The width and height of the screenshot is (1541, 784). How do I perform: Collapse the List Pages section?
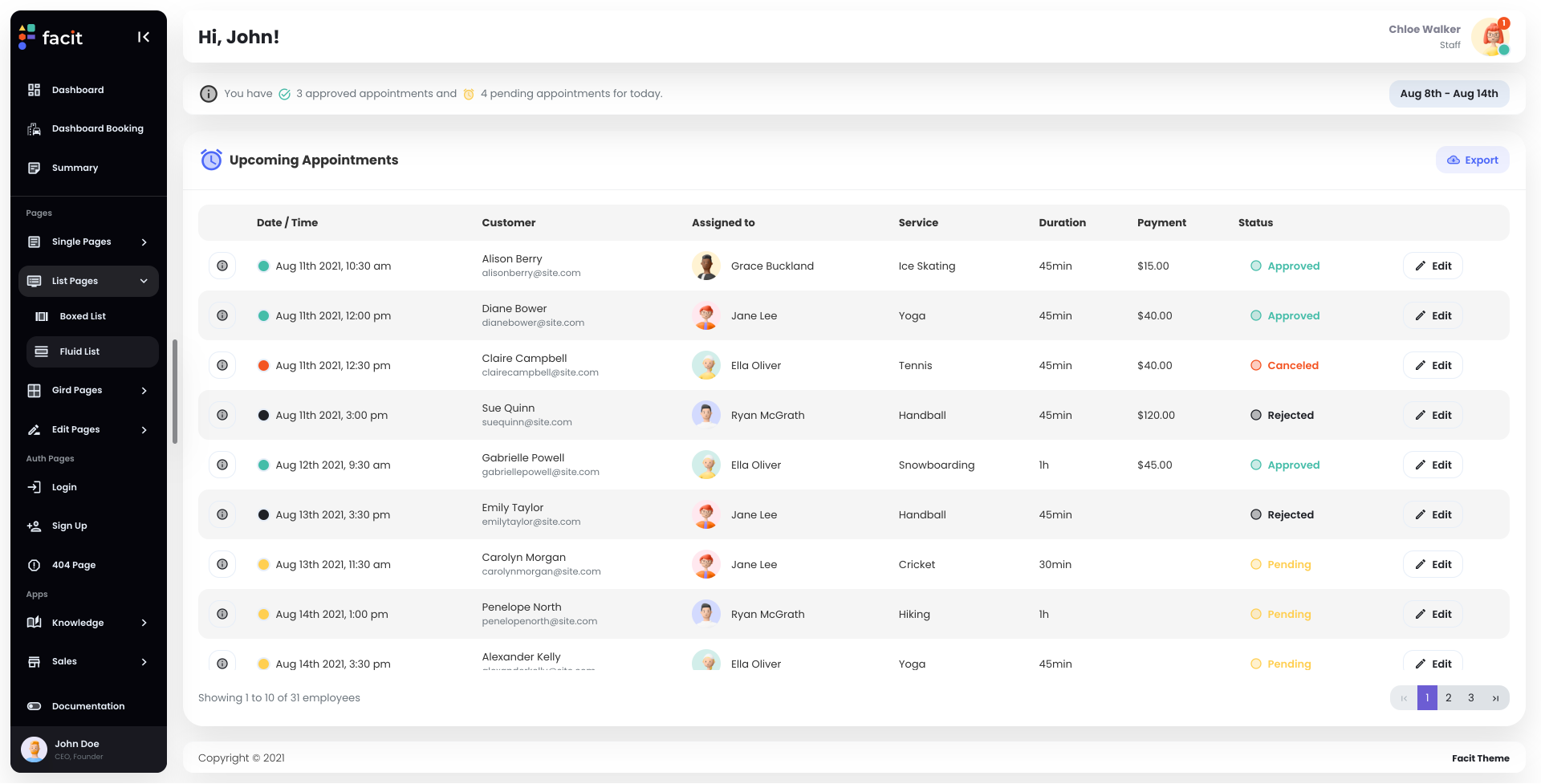pyautogui.click(x=88, y=281)
